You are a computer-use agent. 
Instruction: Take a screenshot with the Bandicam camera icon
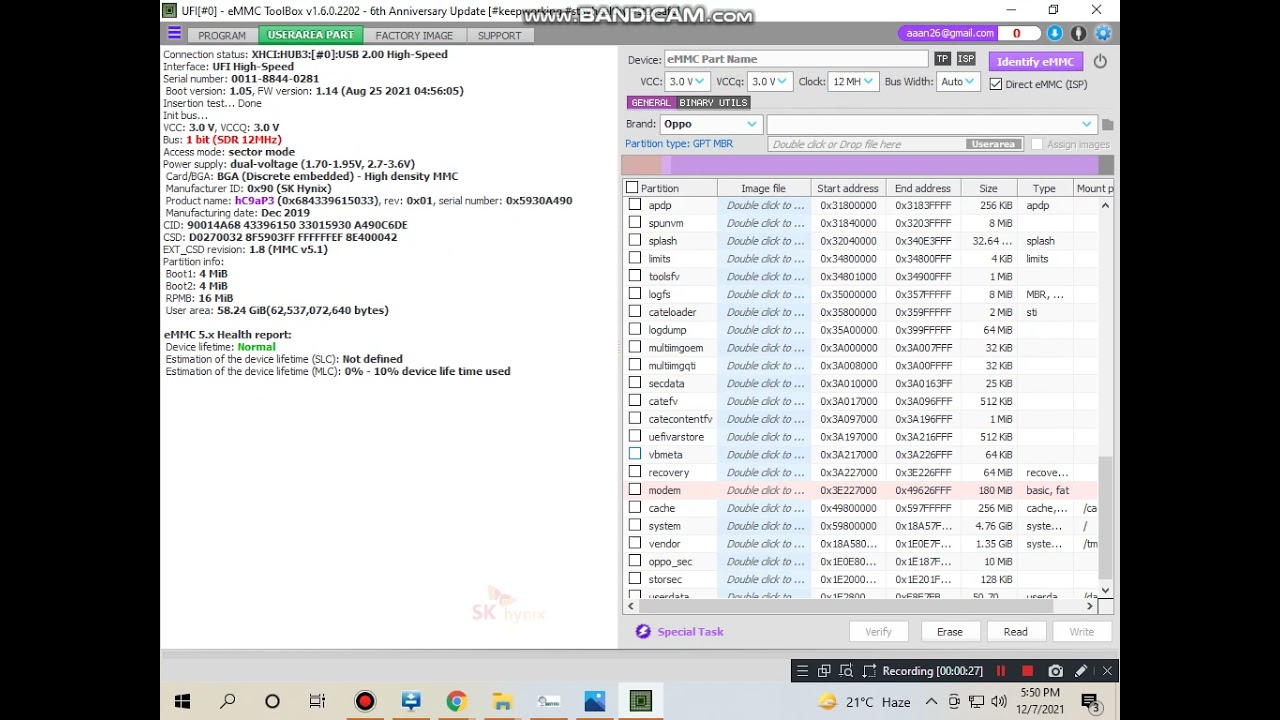tap(1055, 671)
